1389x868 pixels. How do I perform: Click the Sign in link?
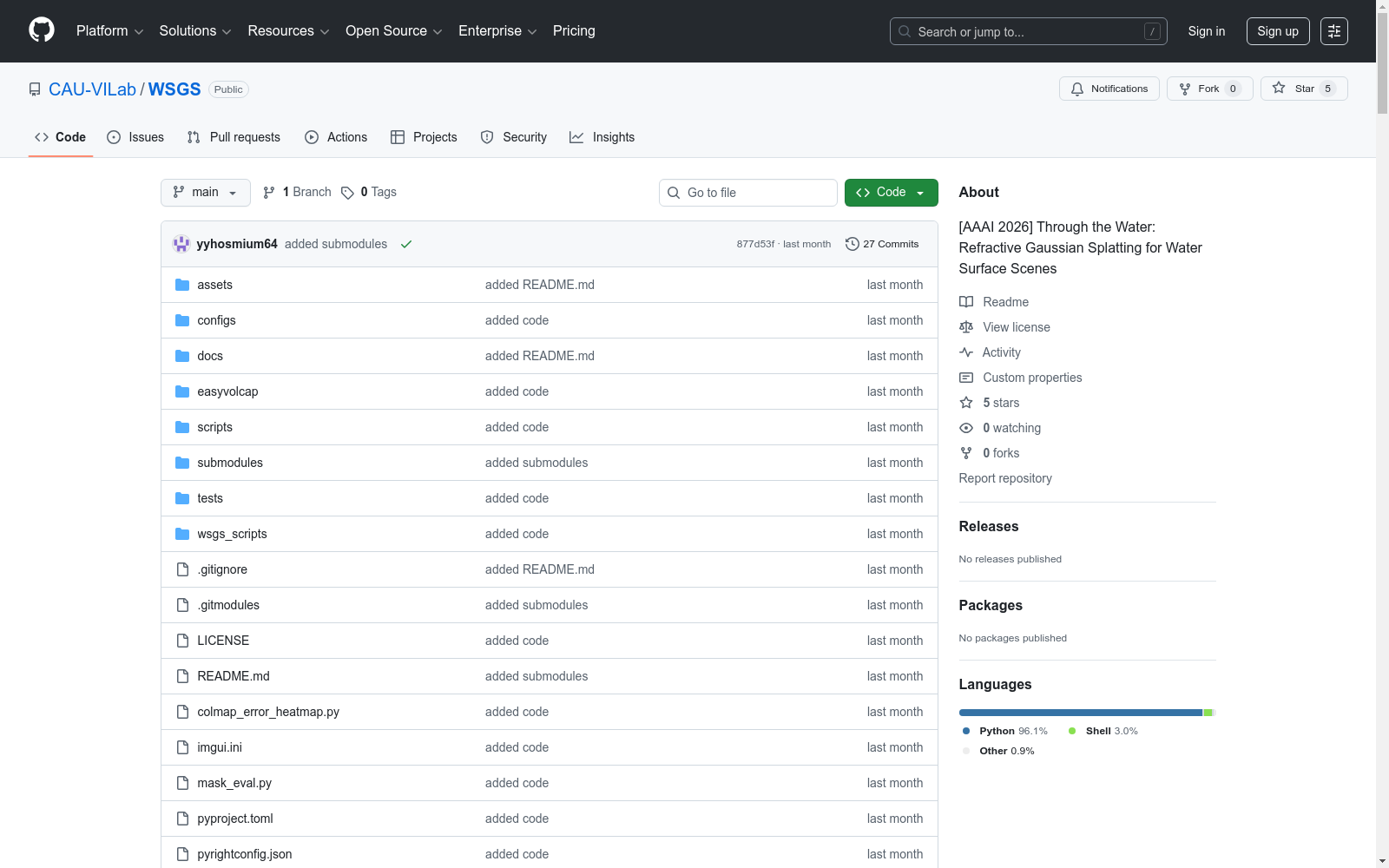tap(1207, 31)
